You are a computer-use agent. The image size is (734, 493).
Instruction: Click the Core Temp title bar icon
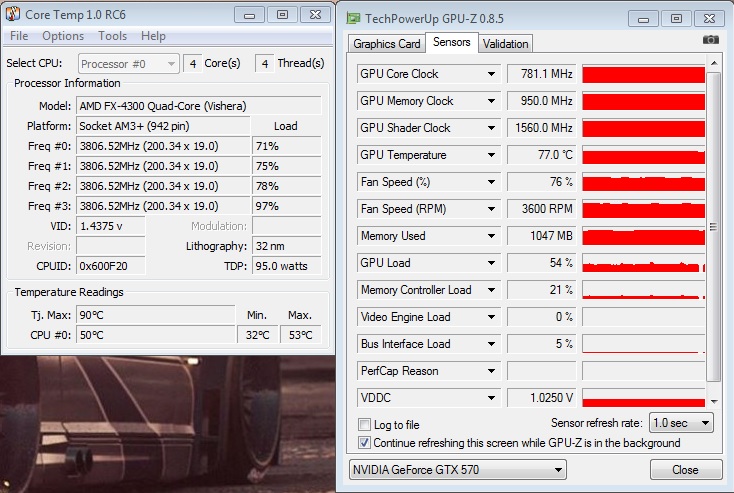pos(13,14)
